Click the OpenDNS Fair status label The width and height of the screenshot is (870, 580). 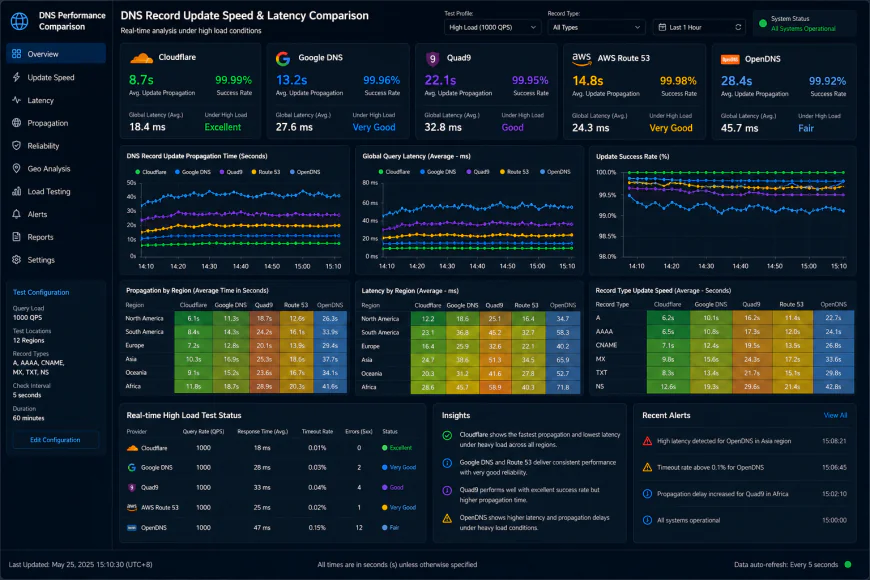(x=391, y=527)
